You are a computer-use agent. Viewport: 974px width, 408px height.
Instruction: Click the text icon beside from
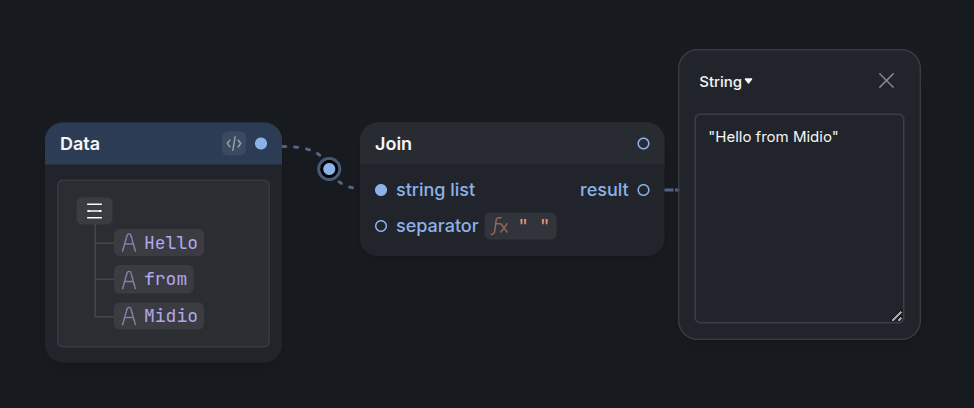click(129, 279)
